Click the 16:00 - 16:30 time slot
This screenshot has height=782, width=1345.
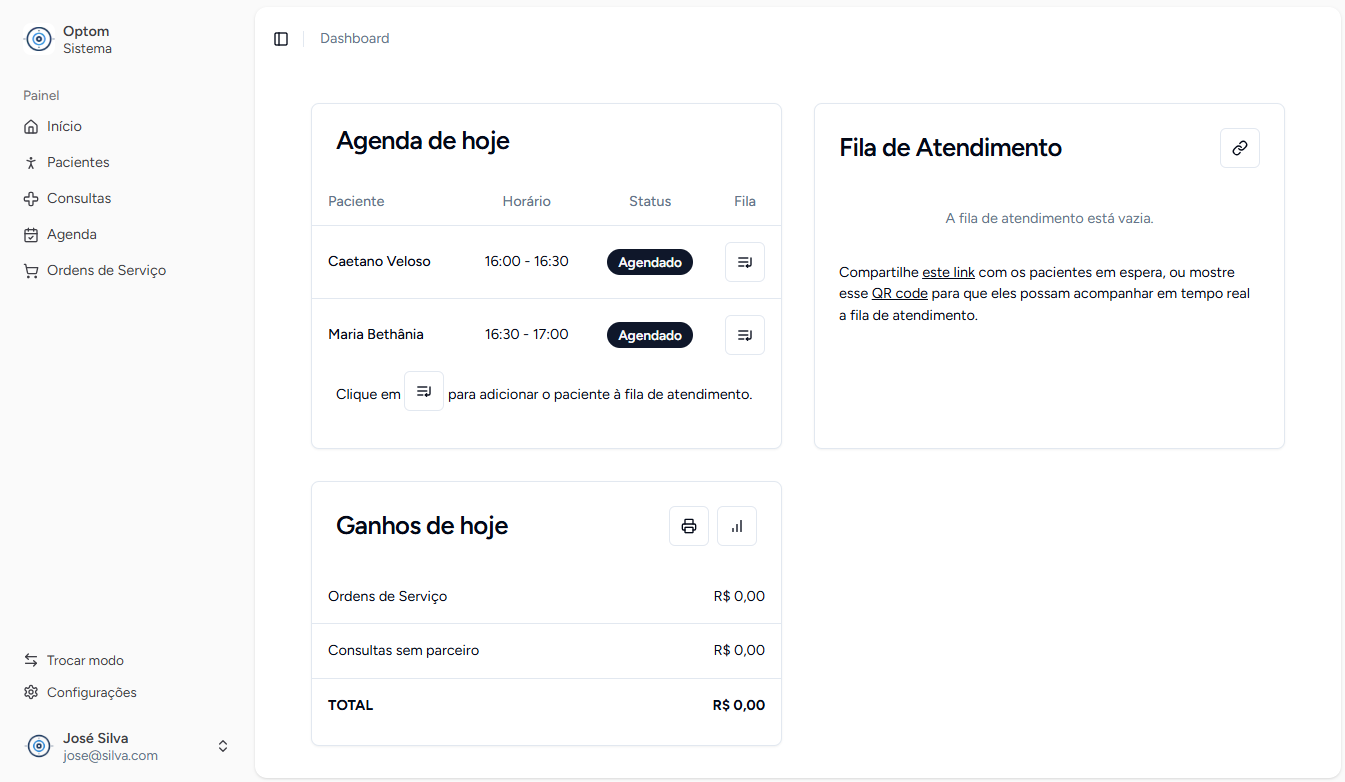(527, 262)
